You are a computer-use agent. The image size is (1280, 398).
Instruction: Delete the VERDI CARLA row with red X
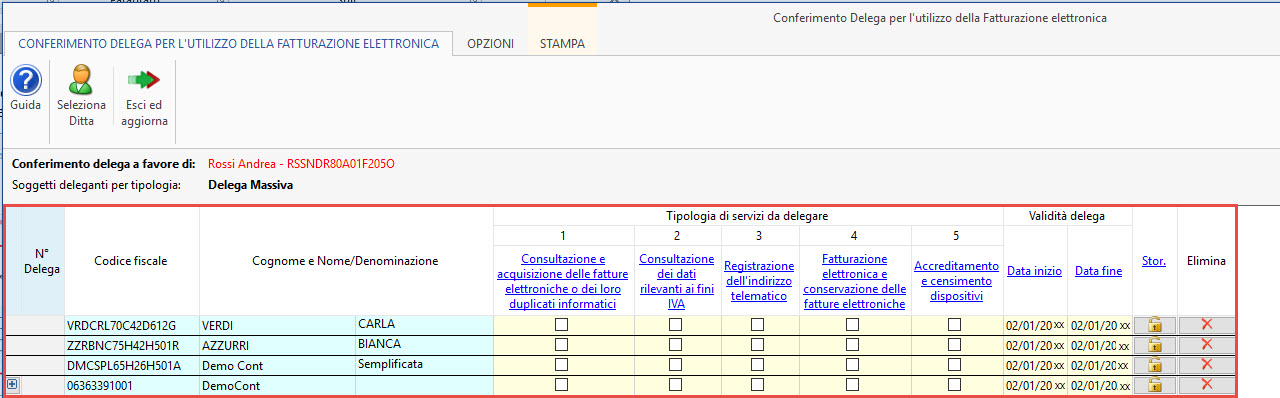point(1206,325)
